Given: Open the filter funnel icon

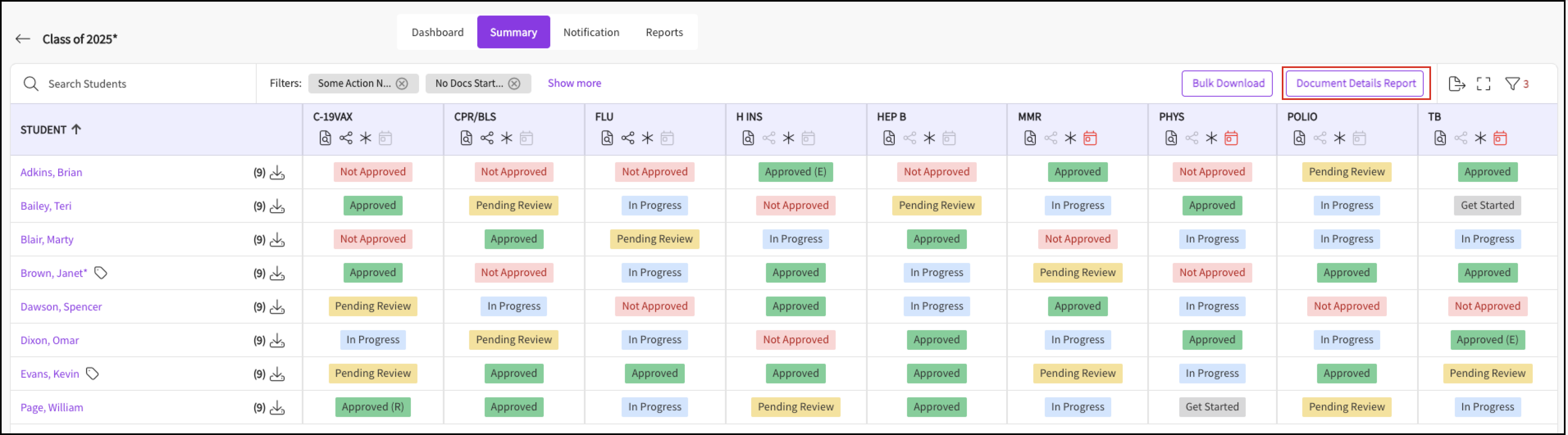Looking at the screenshot, I should tap(1513, 84).
